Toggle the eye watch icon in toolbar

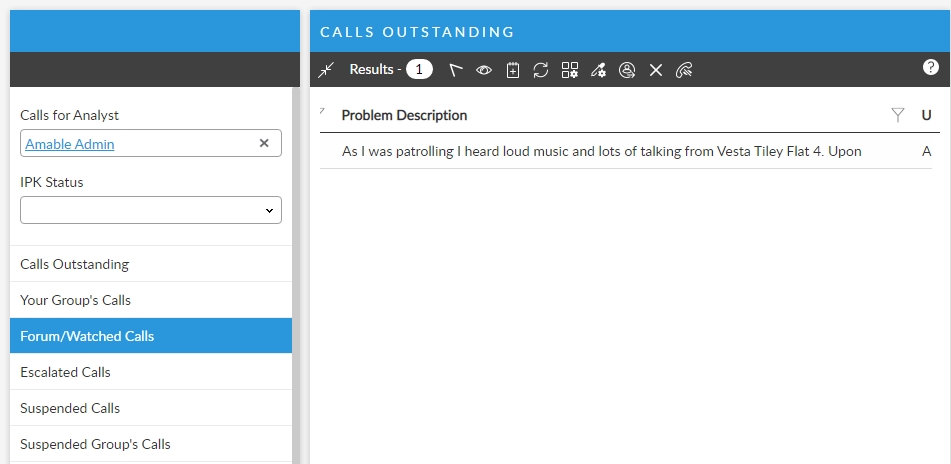pos(484,70)
